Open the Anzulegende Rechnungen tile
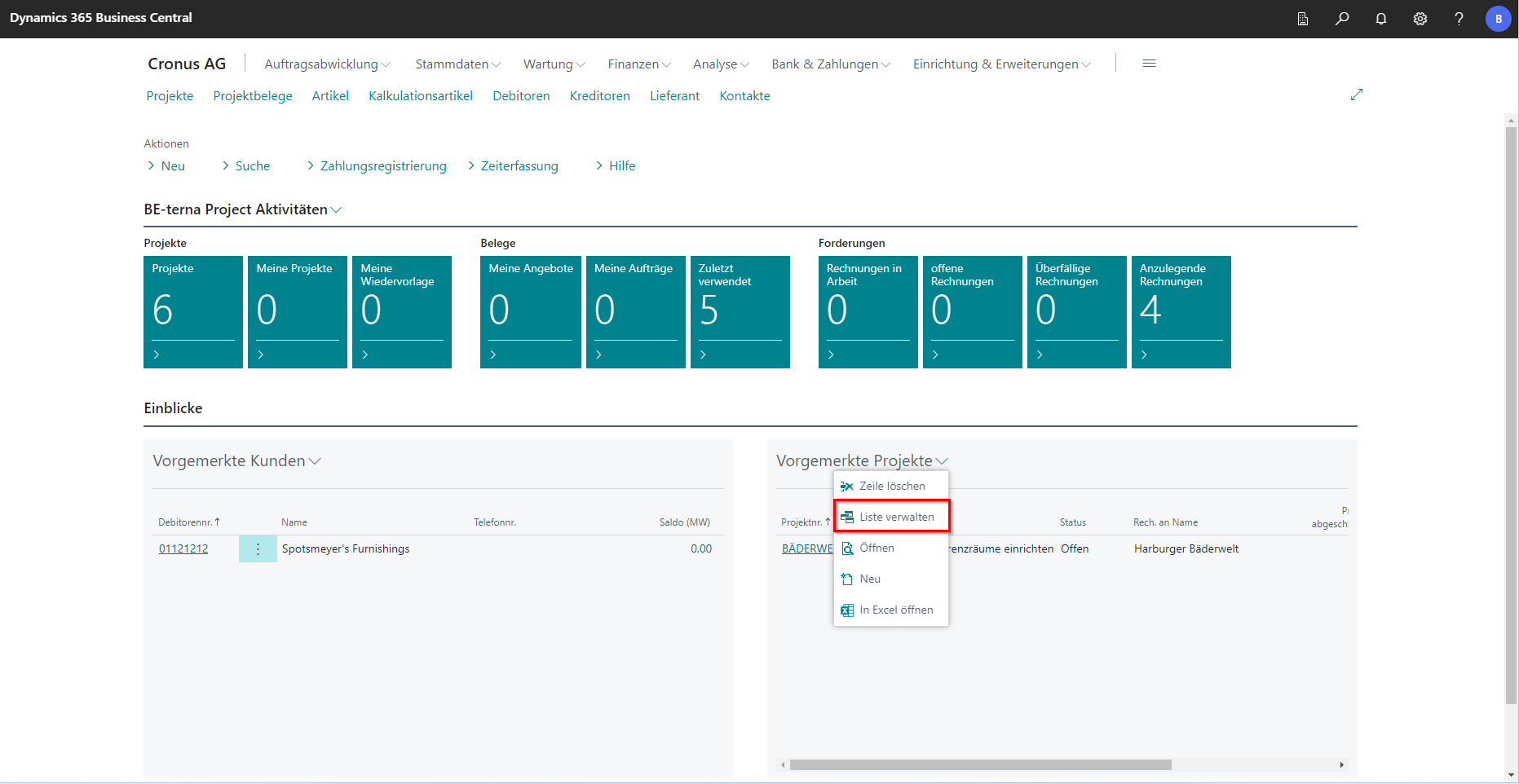1519x784 pixels. (x=1181, y=311)
